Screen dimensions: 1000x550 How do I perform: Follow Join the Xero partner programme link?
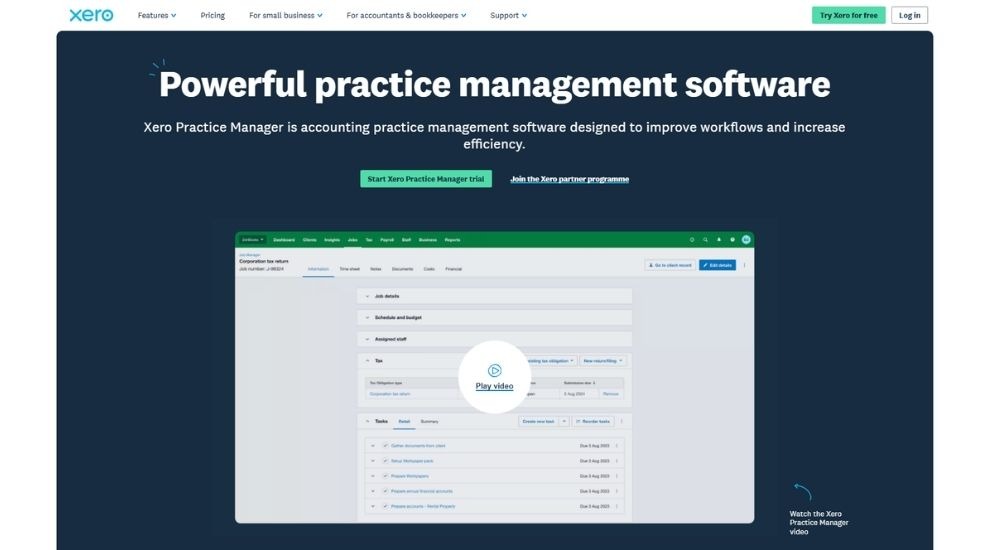pyautogui.click(x=570, y=179)
